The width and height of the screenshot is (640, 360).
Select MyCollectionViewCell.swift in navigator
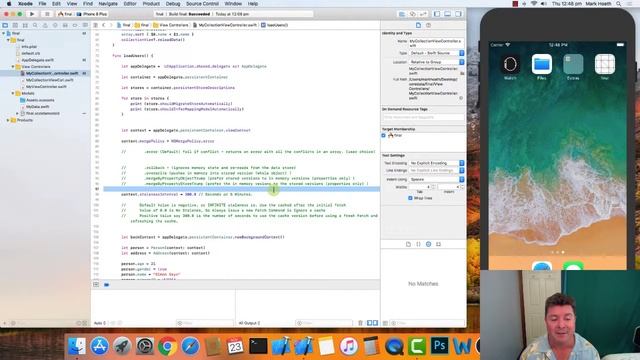coord(49,80)
